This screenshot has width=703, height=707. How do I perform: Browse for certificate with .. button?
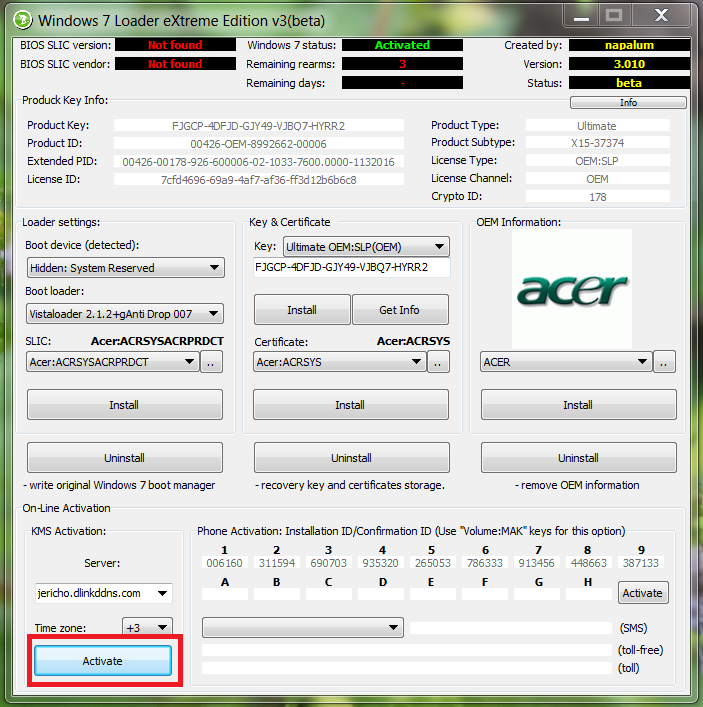pyautogui.click(x=438, y=362)
